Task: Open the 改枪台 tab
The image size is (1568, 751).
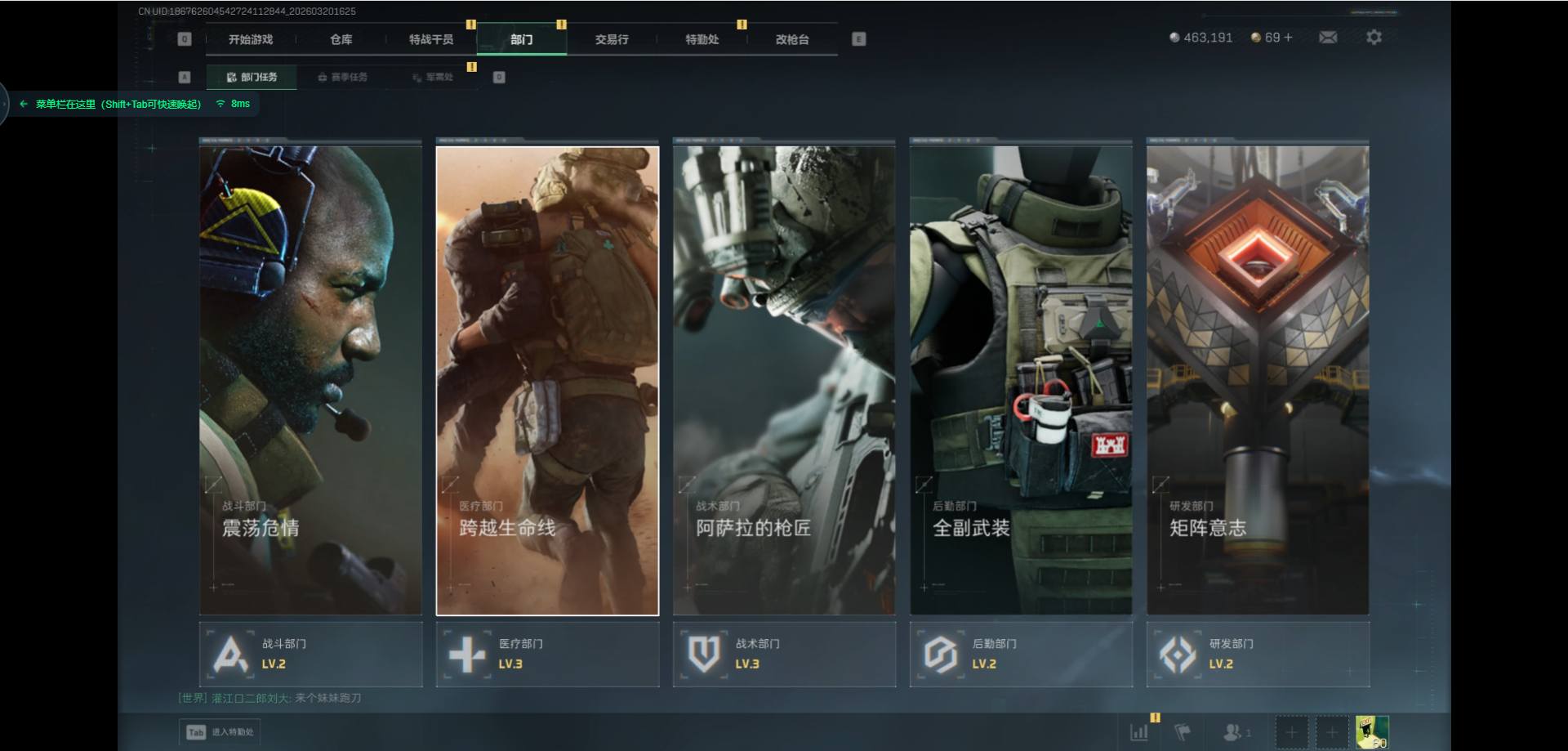Action: pos(792,39)
